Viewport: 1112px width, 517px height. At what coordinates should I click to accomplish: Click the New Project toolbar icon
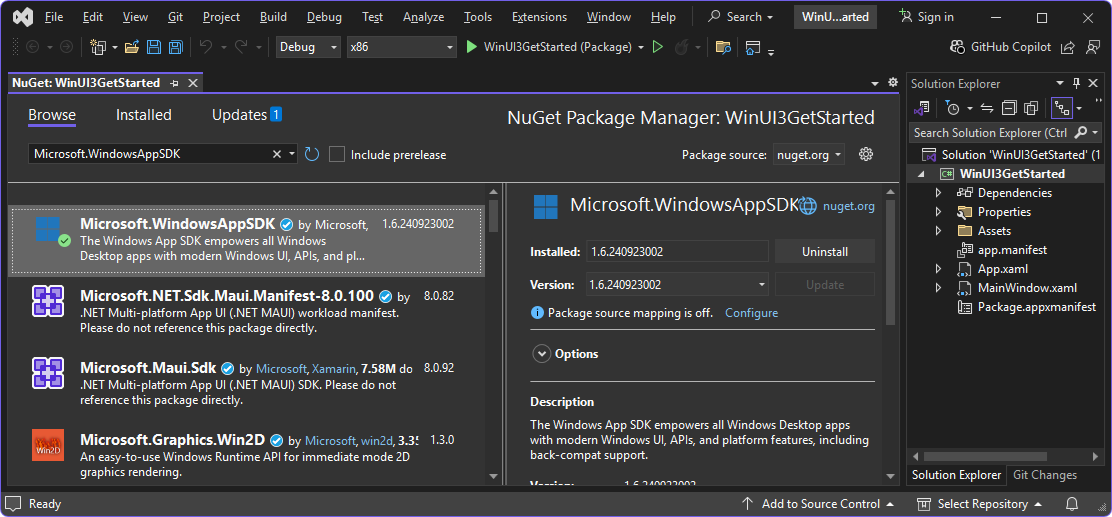click(x=99, y=48)
